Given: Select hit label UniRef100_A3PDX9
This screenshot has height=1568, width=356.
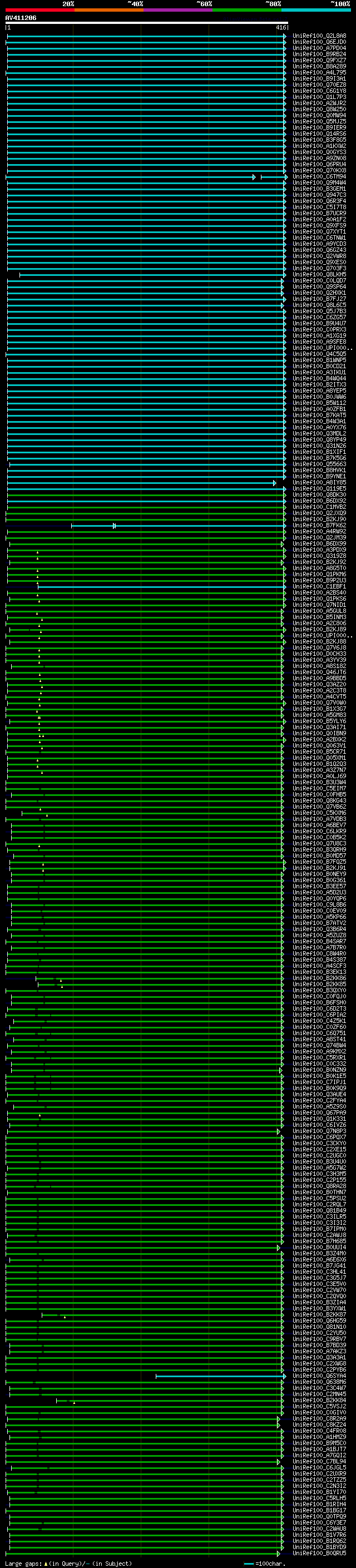Looking at the screenshot, I should (x=319, y=550).
